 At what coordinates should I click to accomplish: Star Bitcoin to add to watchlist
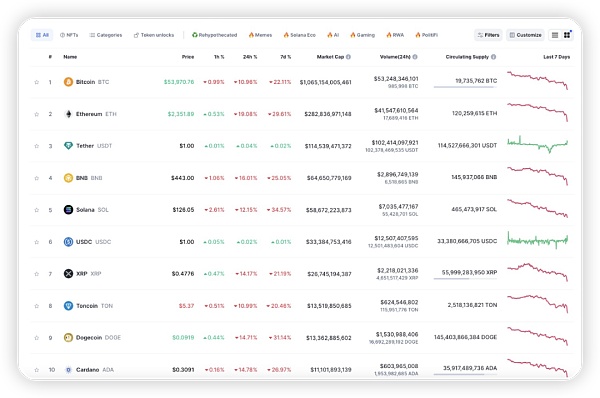(37, 82)
